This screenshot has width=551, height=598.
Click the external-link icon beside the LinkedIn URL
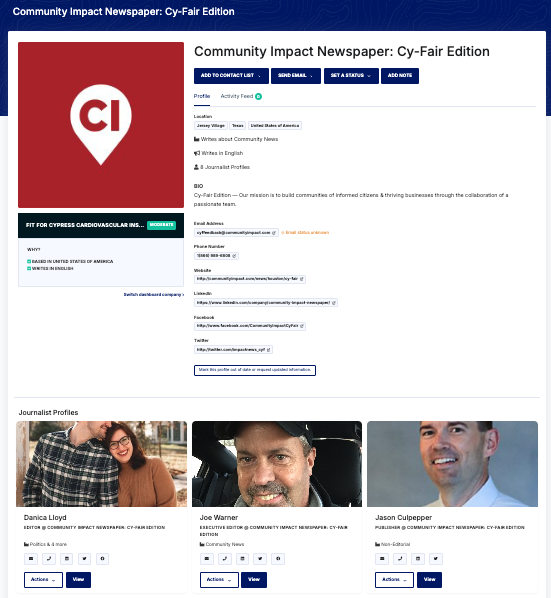[334, 303]
